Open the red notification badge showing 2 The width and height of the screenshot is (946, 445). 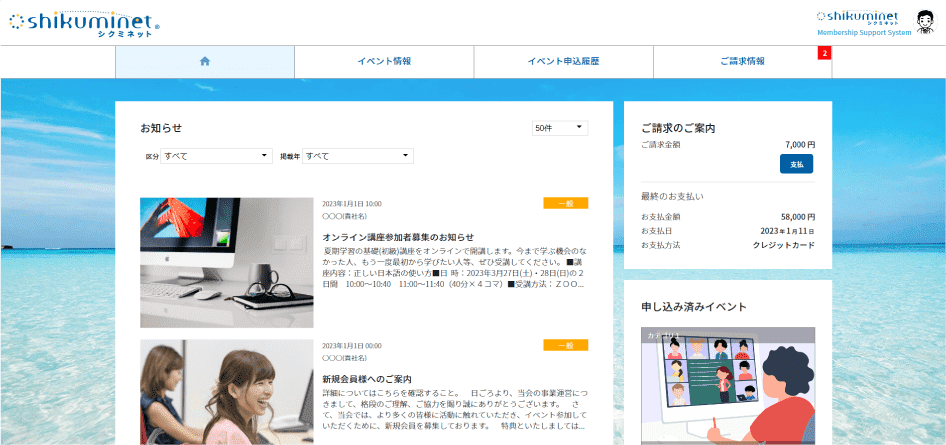pyautogui.click(x=825, y=53)
